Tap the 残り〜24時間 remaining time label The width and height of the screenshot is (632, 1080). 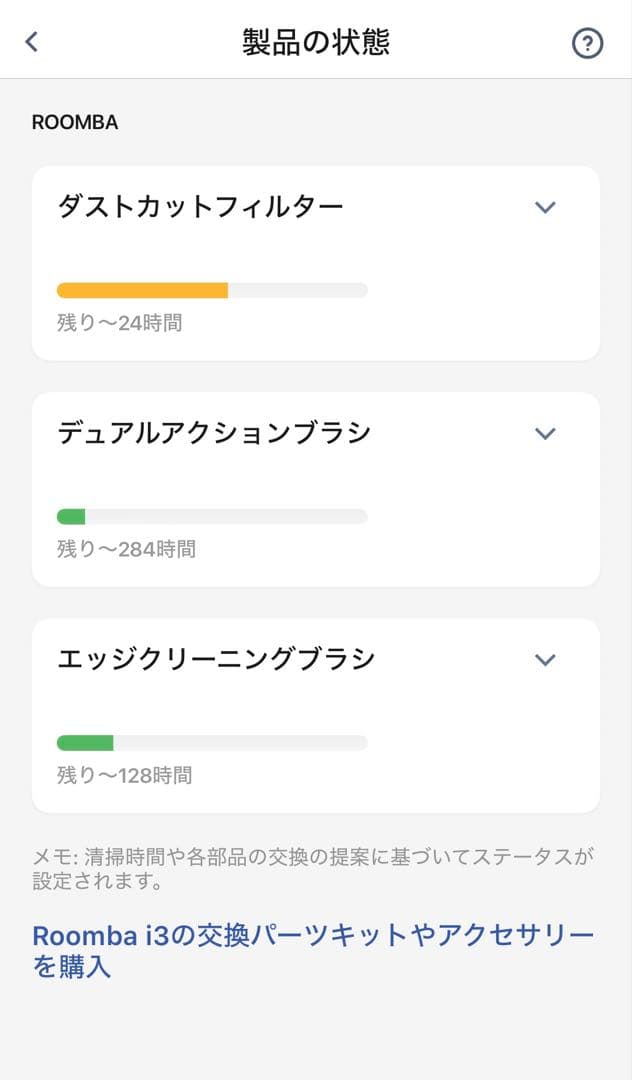click(119, 323)
